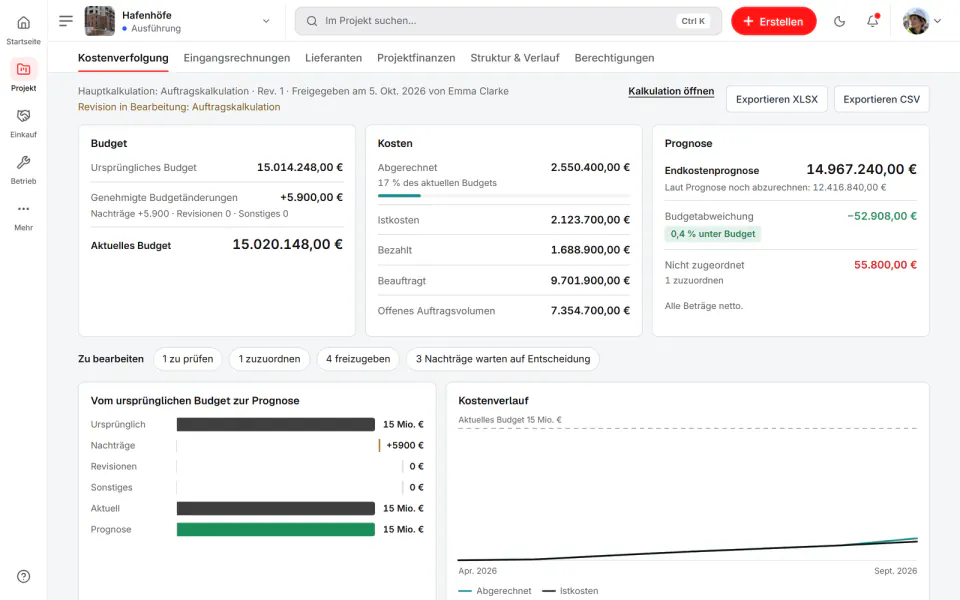Screen dimensions: 960x600
Task: Focus the Im Projekt suchen field
Action: 508,21
